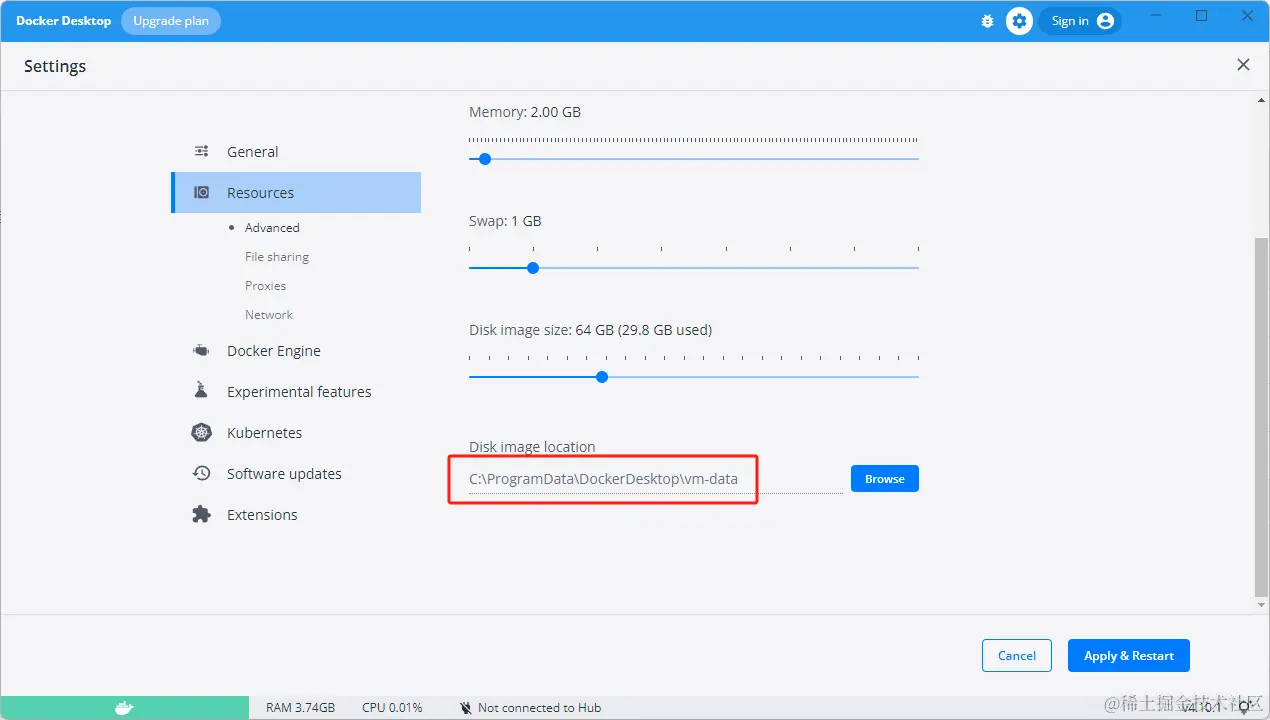Click the bug troubleshoot icon in title bar
The width and height of the screenshot is (1270, 720).
tap(987, 21)
